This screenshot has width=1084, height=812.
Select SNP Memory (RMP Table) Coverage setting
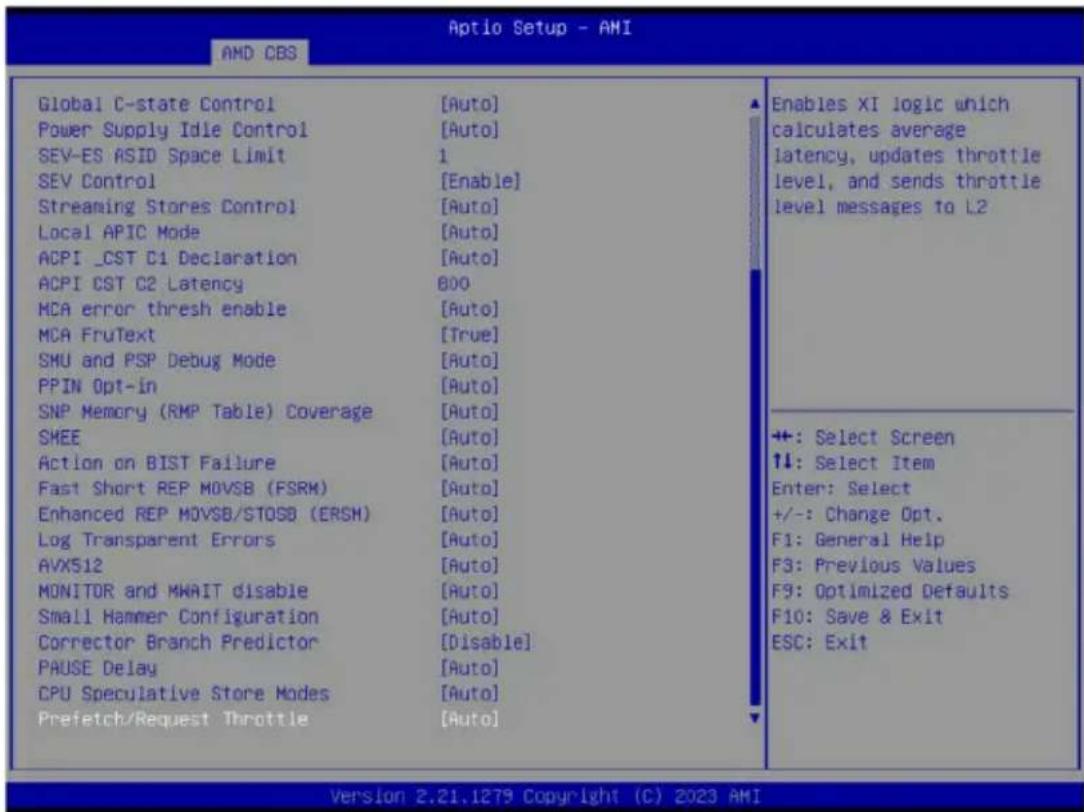pyautogui.click(x=205, y=411)
